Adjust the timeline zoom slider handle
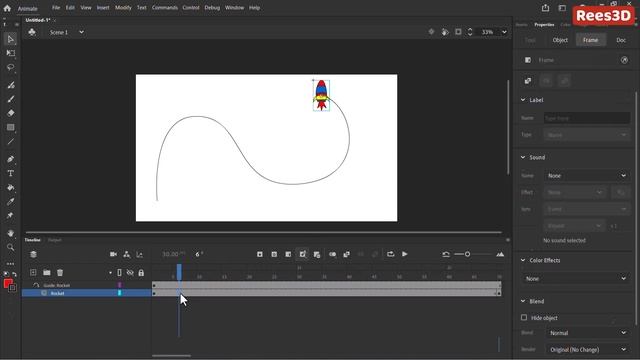This screenshot has width=640, height=360. (467, 254)
